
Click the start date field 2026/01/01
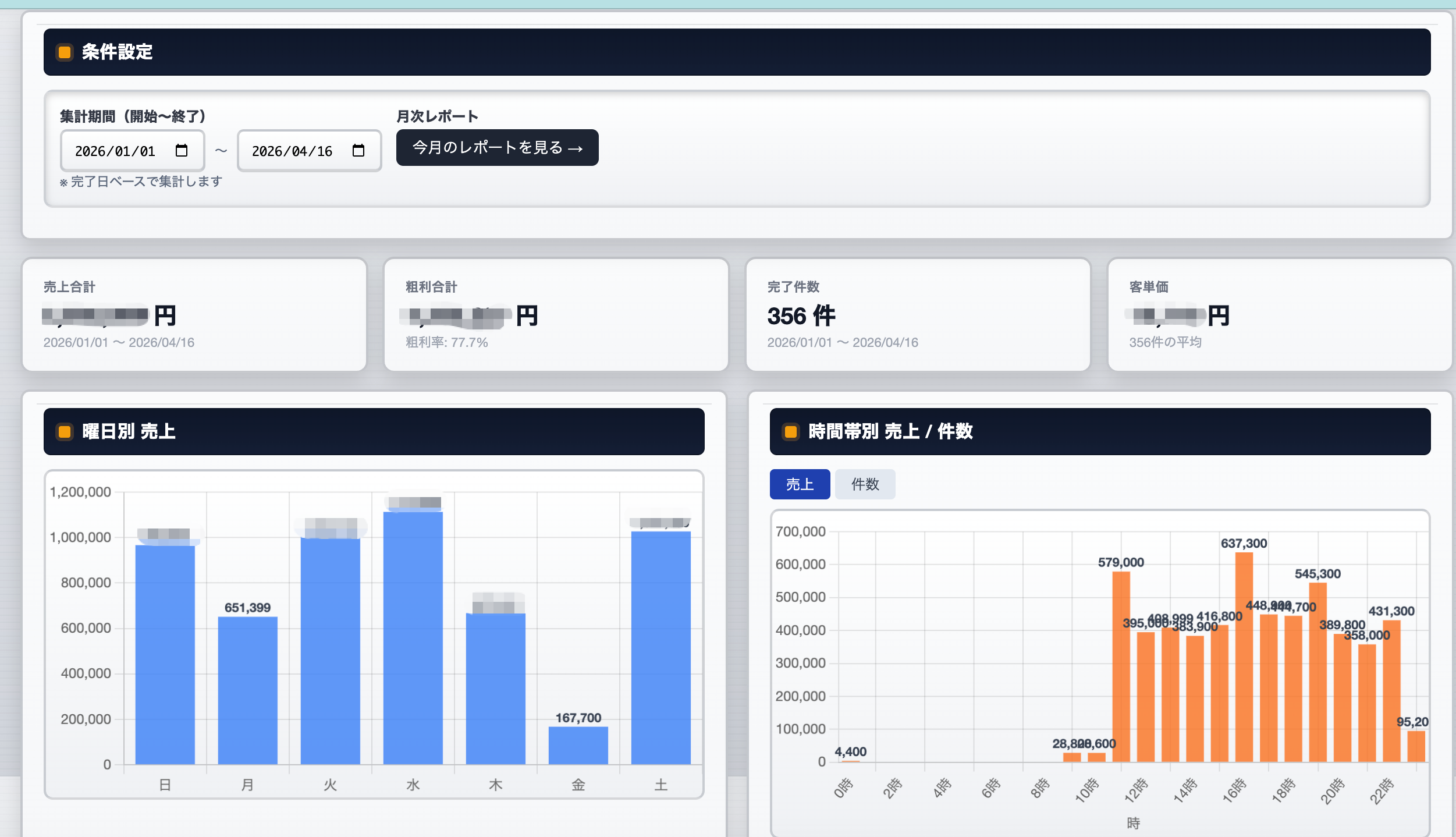tap(115, 151)
